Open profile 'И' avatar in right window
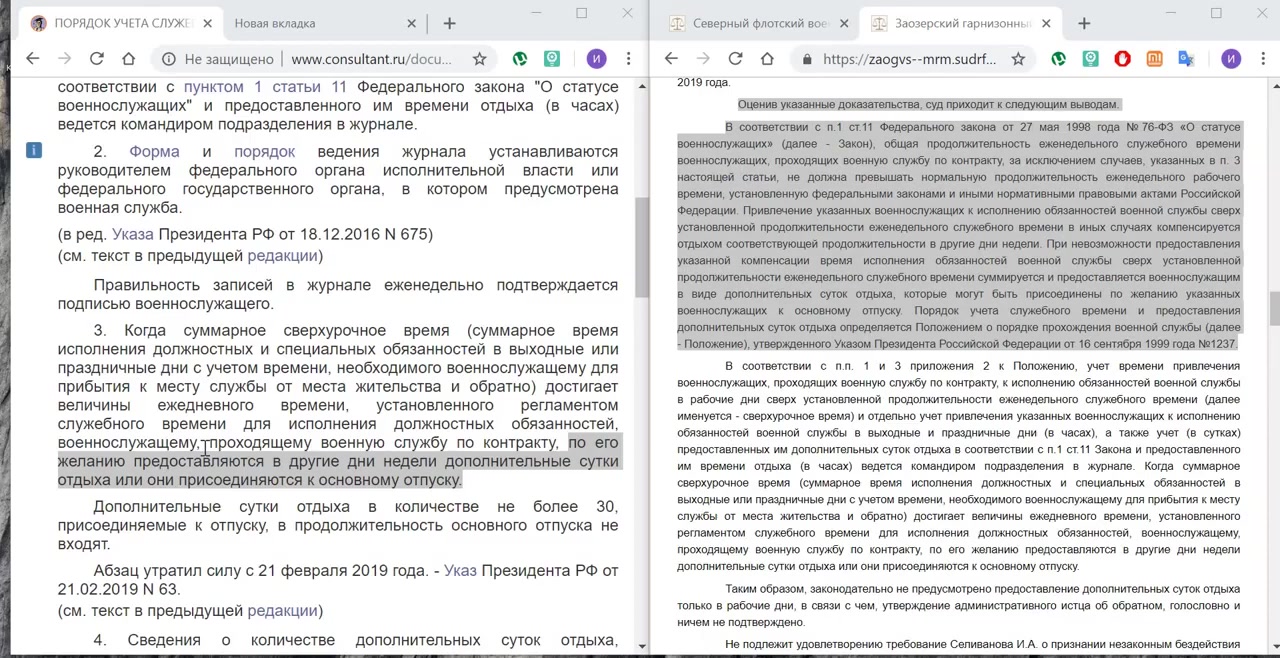This screenshot has height=658, width=1280. (1230, 59)
